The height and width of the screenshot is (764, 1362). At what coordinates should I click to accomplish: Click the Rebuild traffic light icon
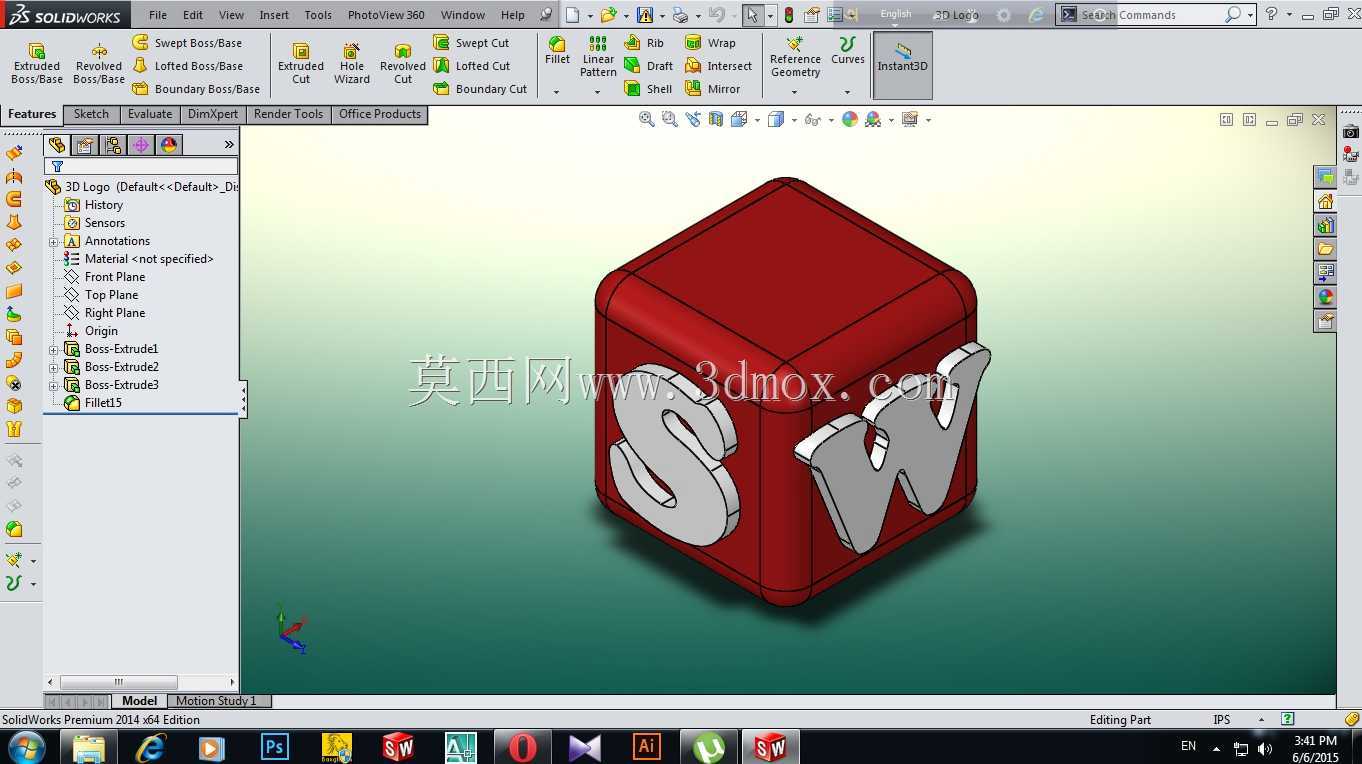click(x=789, y=15)
